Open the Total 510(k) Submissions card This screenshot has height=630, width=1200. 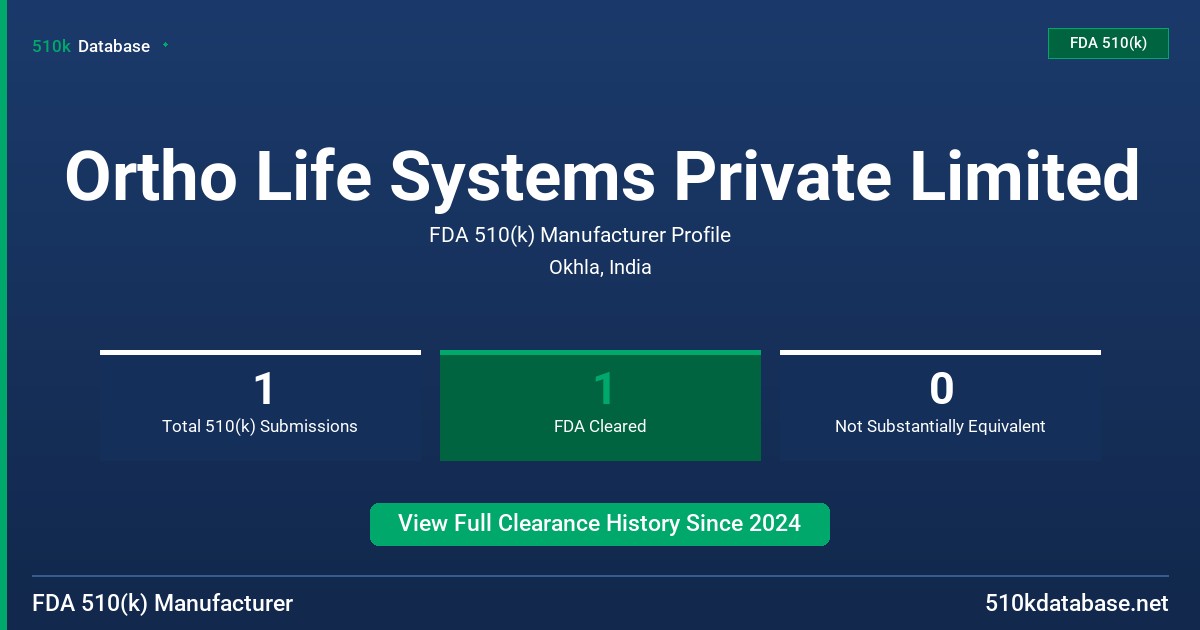pyautogui.click(x=260, y=405)
